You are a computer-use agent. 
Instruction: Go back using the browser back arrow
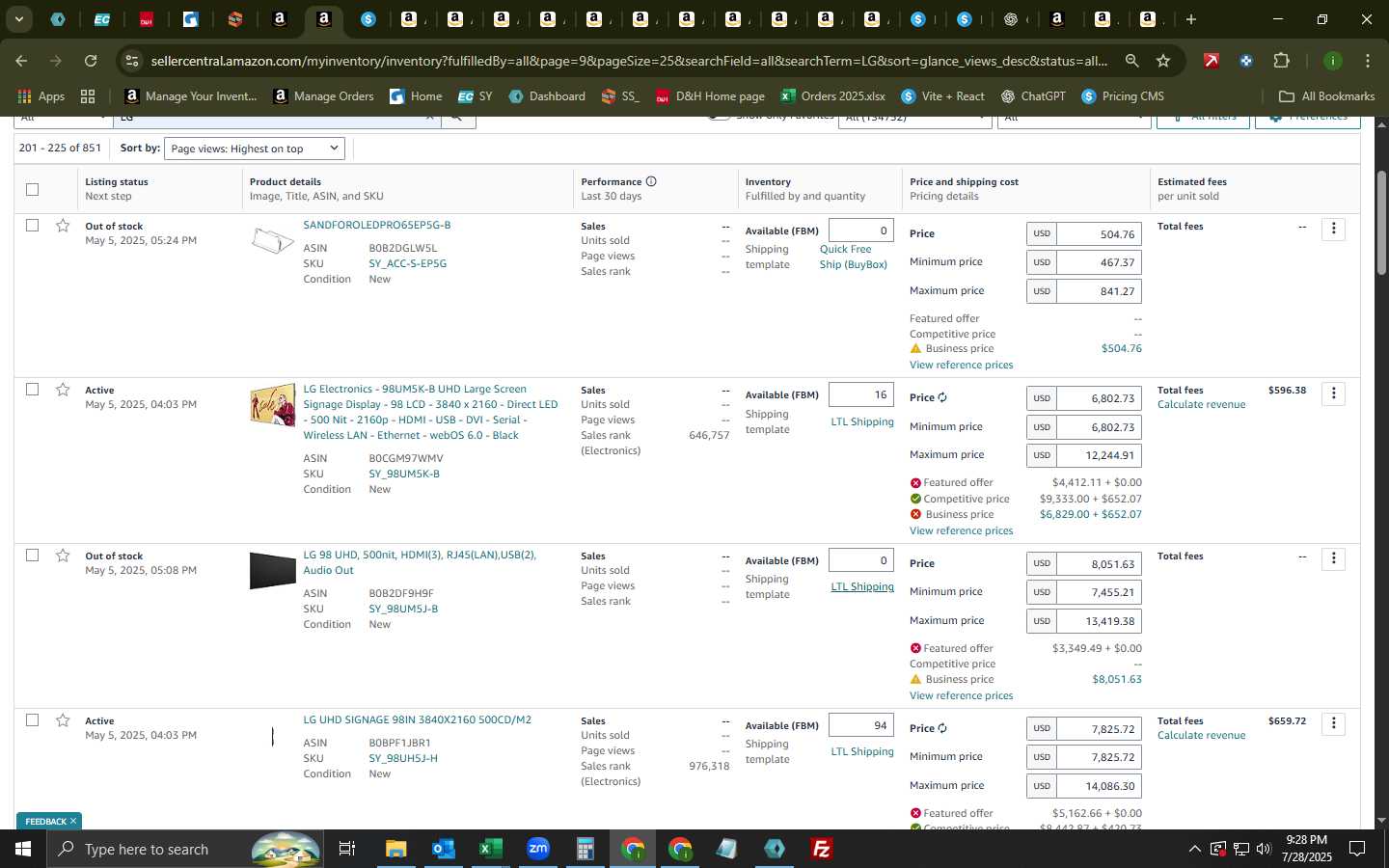21,61
